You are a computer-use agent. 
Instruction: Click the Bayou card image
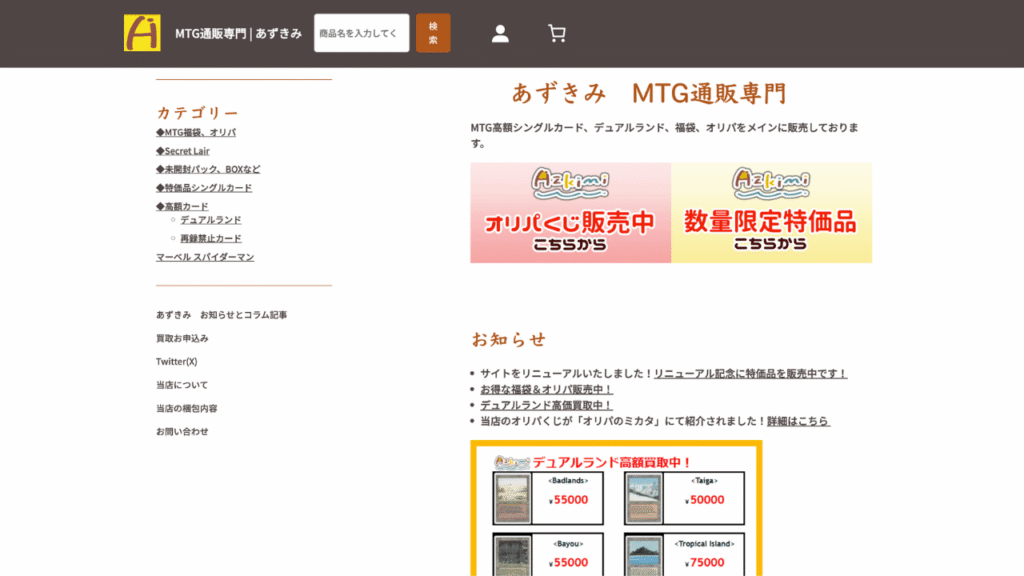(513, 557)
